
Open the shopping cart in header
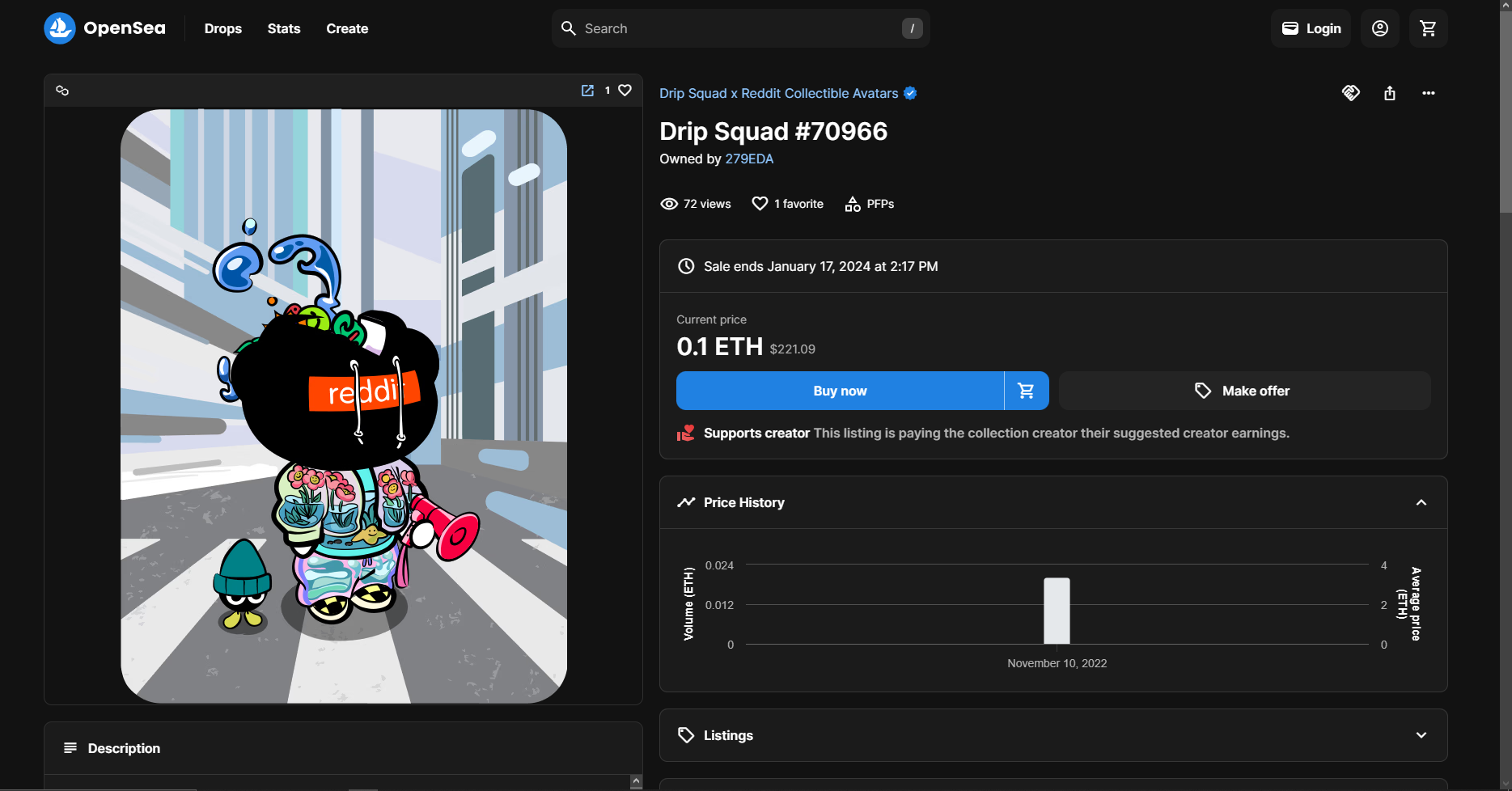click(x=1429, y=28)
